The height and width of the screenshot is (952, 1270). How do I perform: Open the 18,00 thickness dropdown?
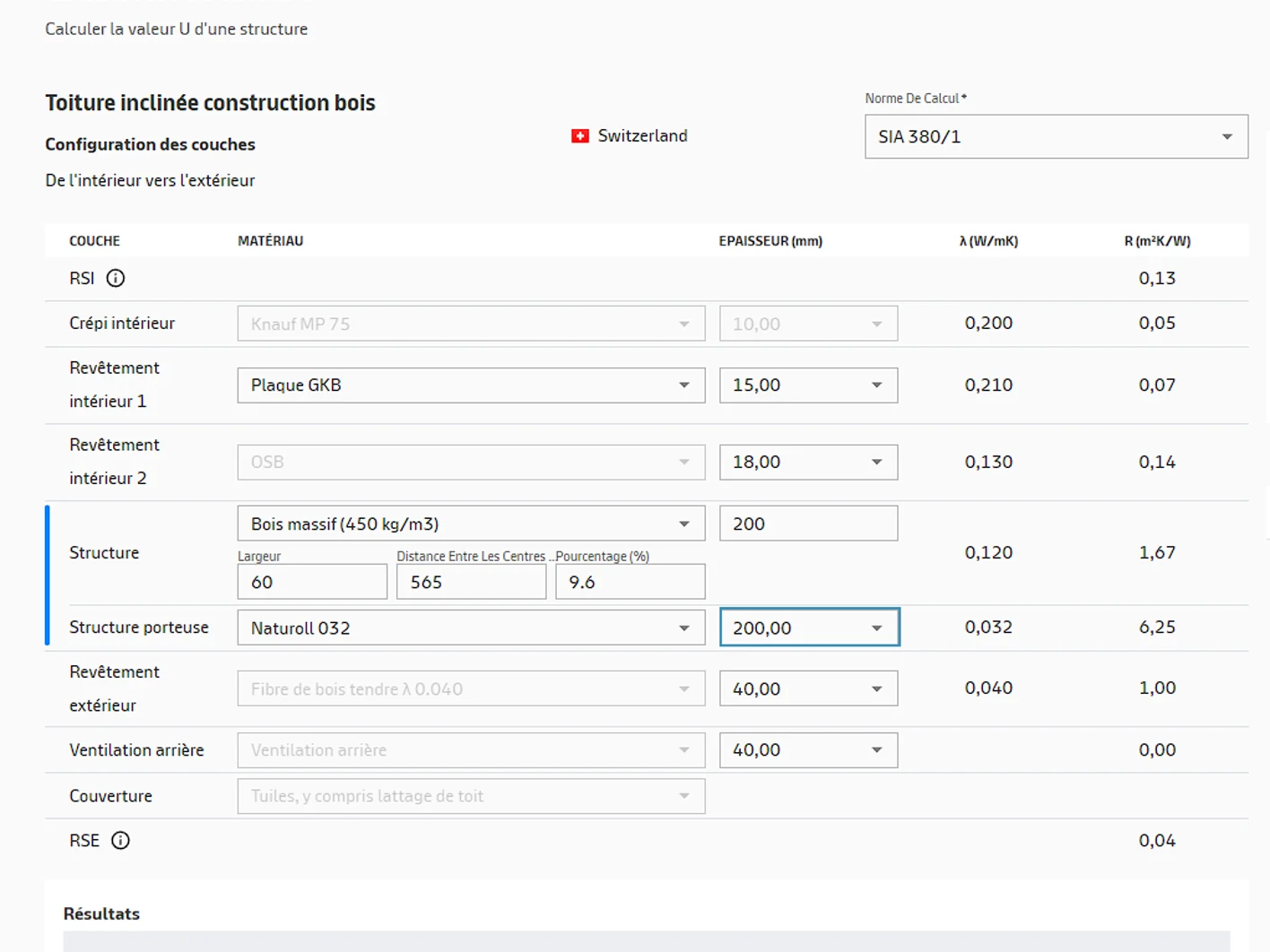[x=808, y=462]
